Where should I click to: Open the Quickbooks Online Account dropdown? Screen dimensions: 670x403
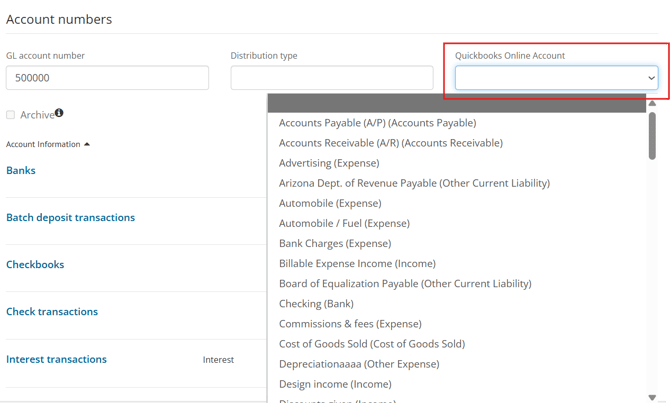coord(556,78)
